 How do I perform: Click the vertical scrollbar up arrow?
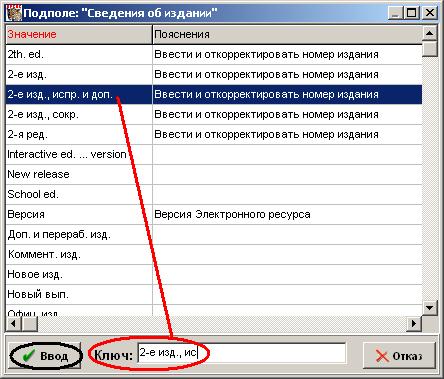[430, 33]
